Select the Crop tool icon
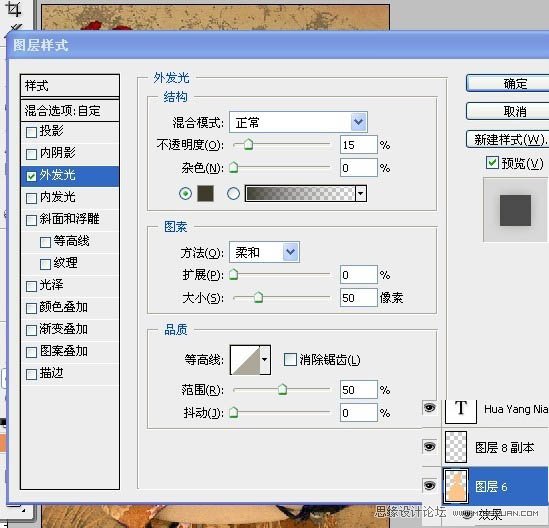Viewport: 549px width, 528px height. point(14,9)
